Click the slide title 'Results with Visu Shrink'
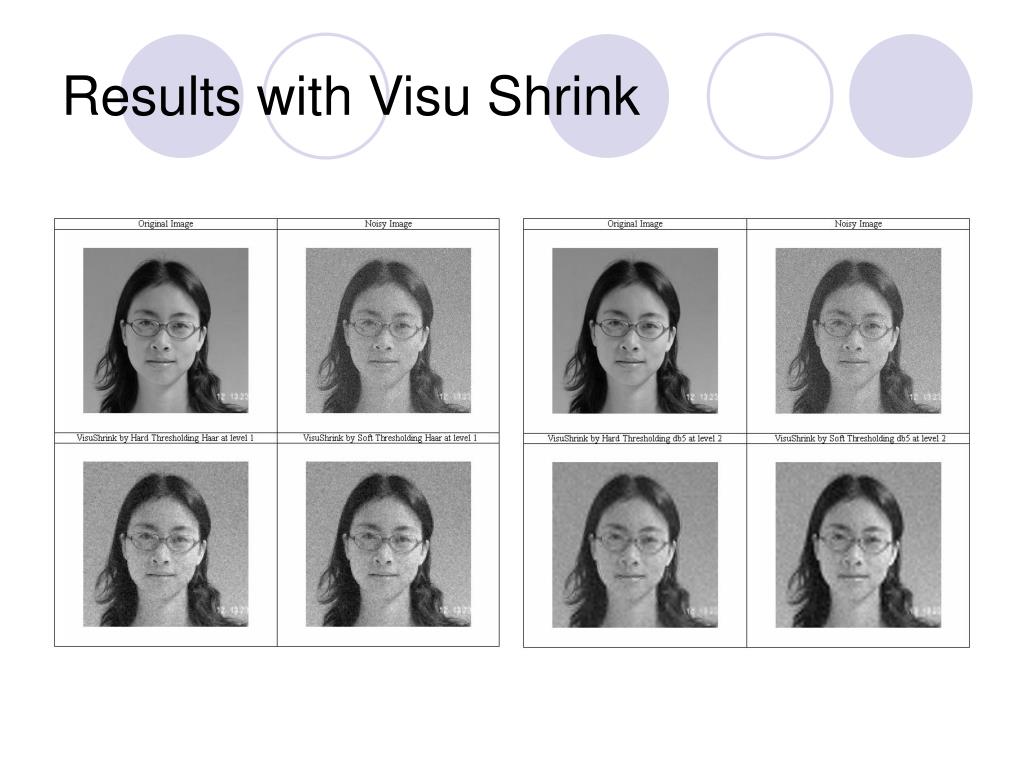Viewport: 1024px width, 768px height. (351, 96)
